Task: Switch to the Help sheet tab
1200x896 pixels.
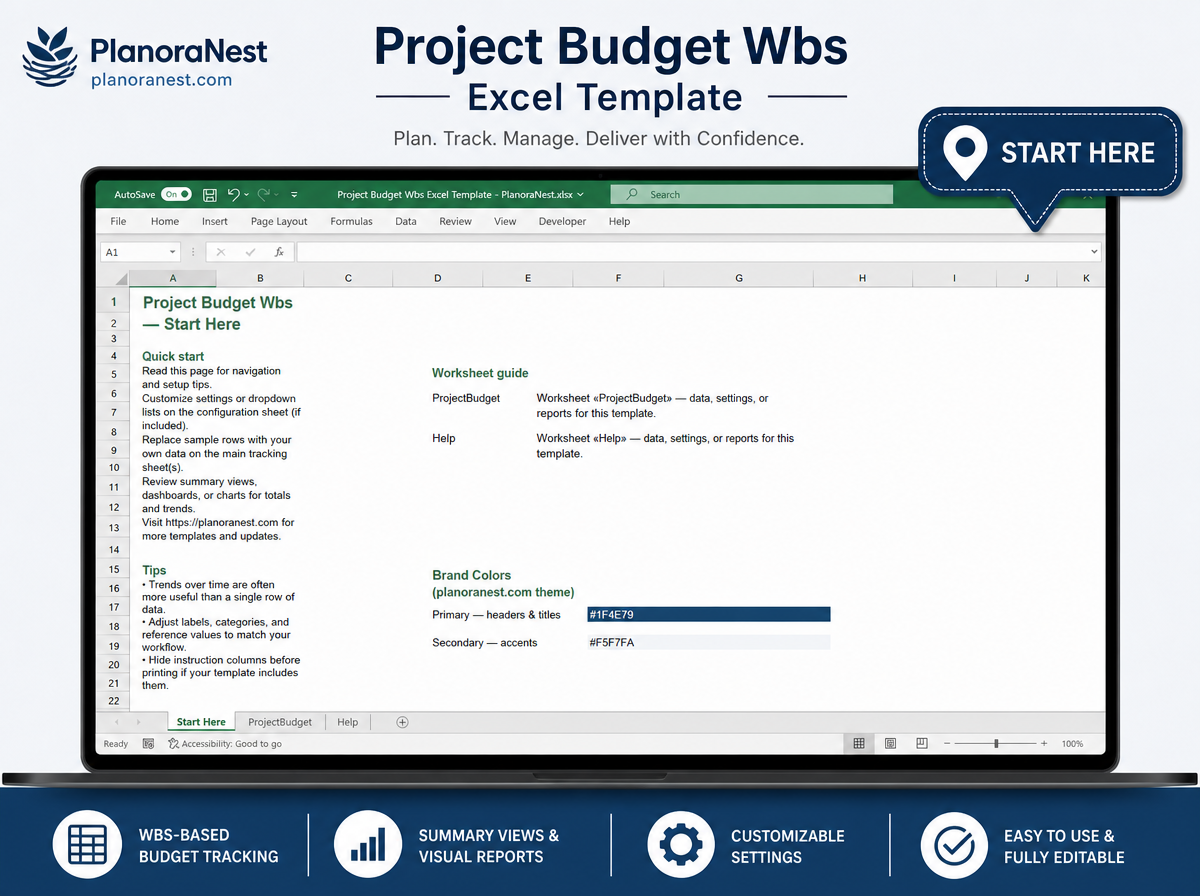Action: point(347,722)
